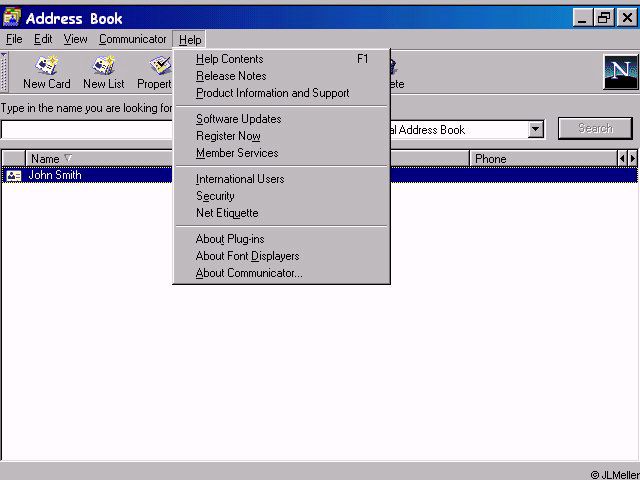Open the File menu
The image size is (640, 480).
pyautogui.click(x=14, y=39)
